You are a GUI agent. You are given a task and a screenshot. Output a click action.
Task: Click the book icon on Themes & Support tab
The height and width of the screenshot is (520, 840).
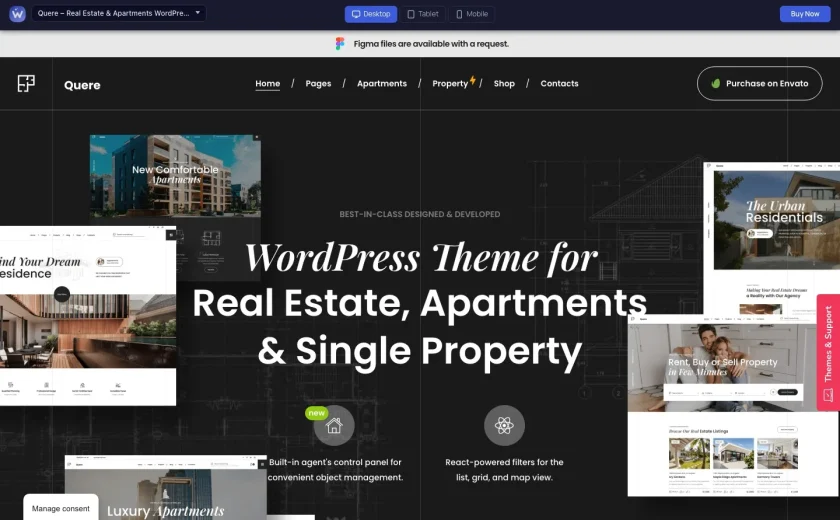pos(828,396)
